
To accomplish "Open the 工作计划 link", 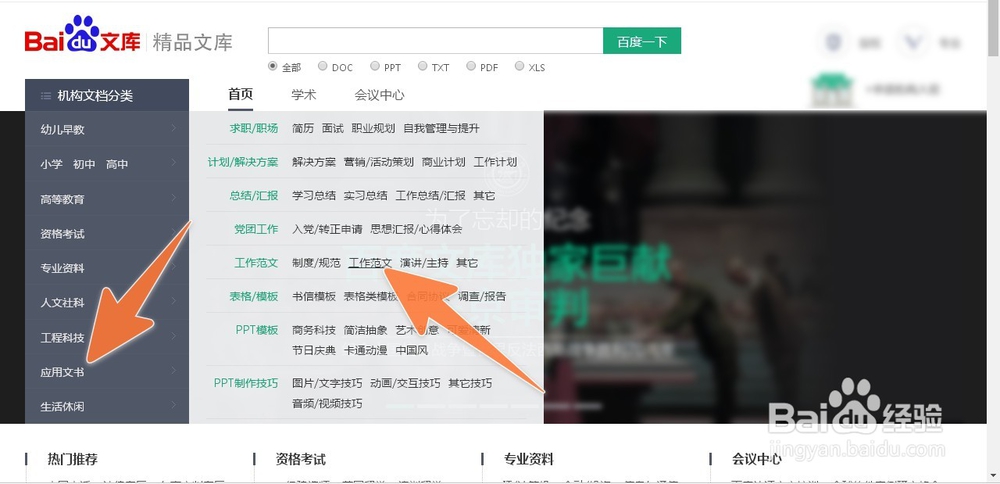I will [496, 162].
